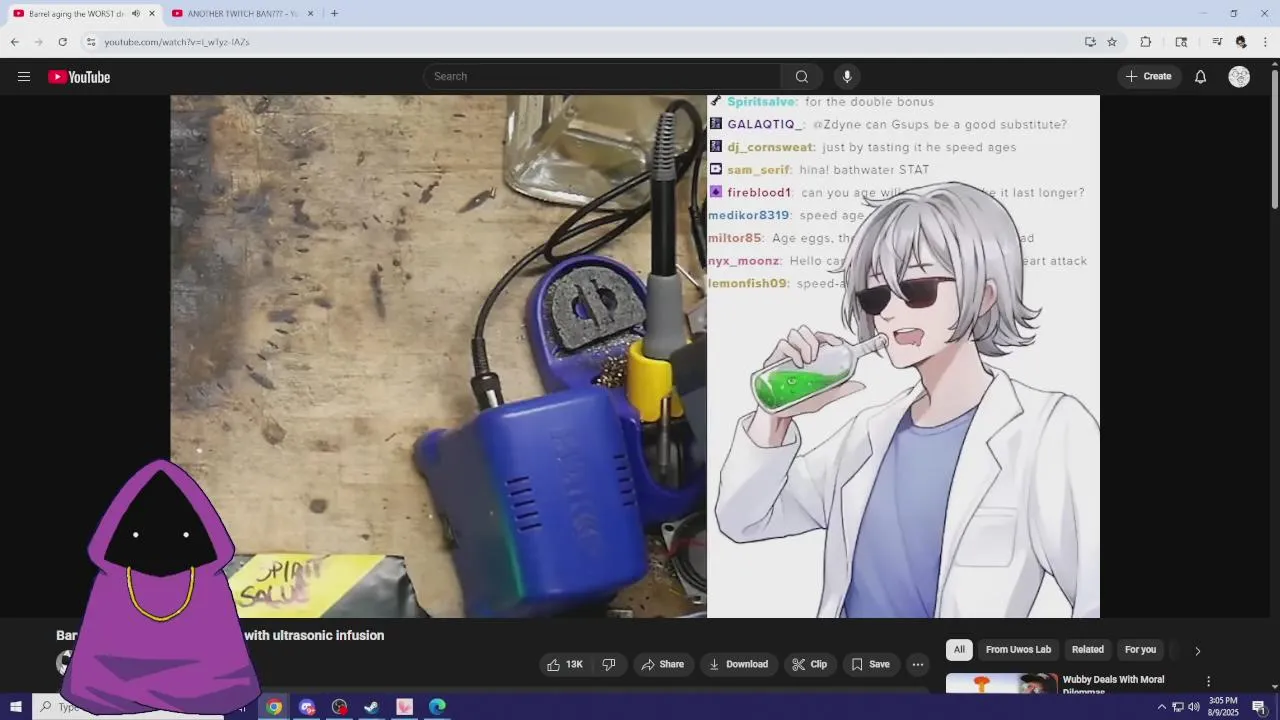Screen dimensions: 1280x720
Task: Close the ANOTHER TWITCH BAN tab
Action: click(310, 13)
